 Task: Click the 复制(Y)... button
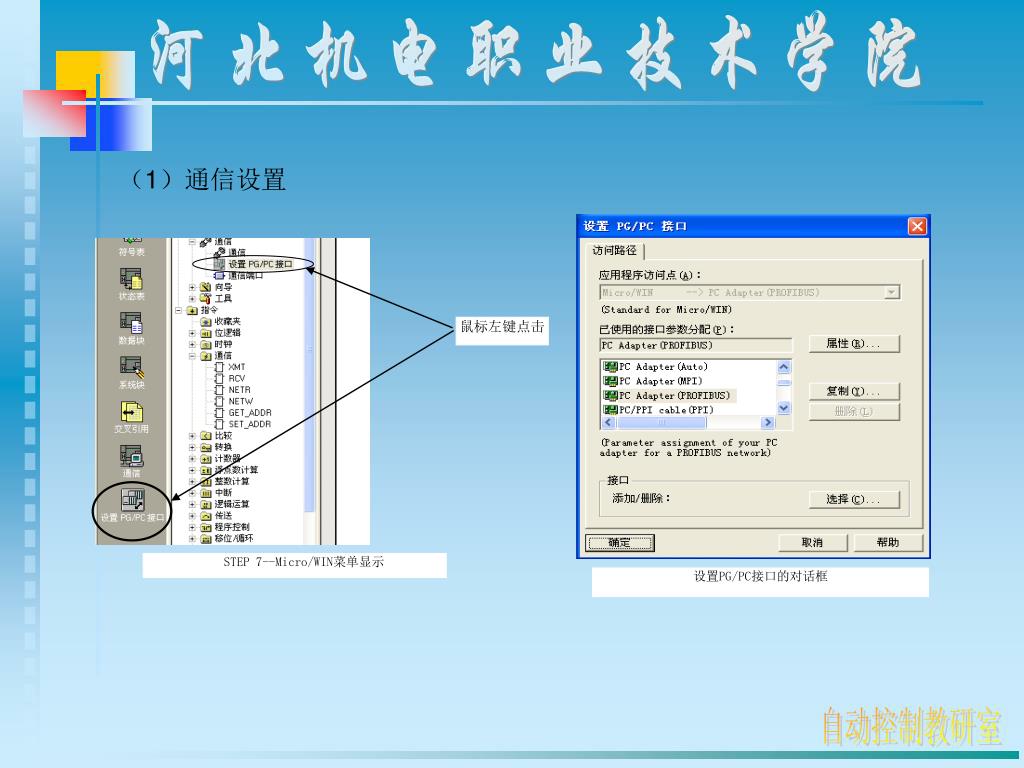pos(854,391)
